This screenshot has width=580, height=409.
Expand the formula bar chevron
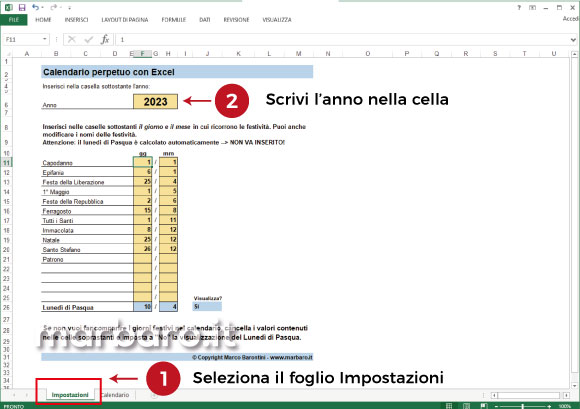click(x=573, y=40)
